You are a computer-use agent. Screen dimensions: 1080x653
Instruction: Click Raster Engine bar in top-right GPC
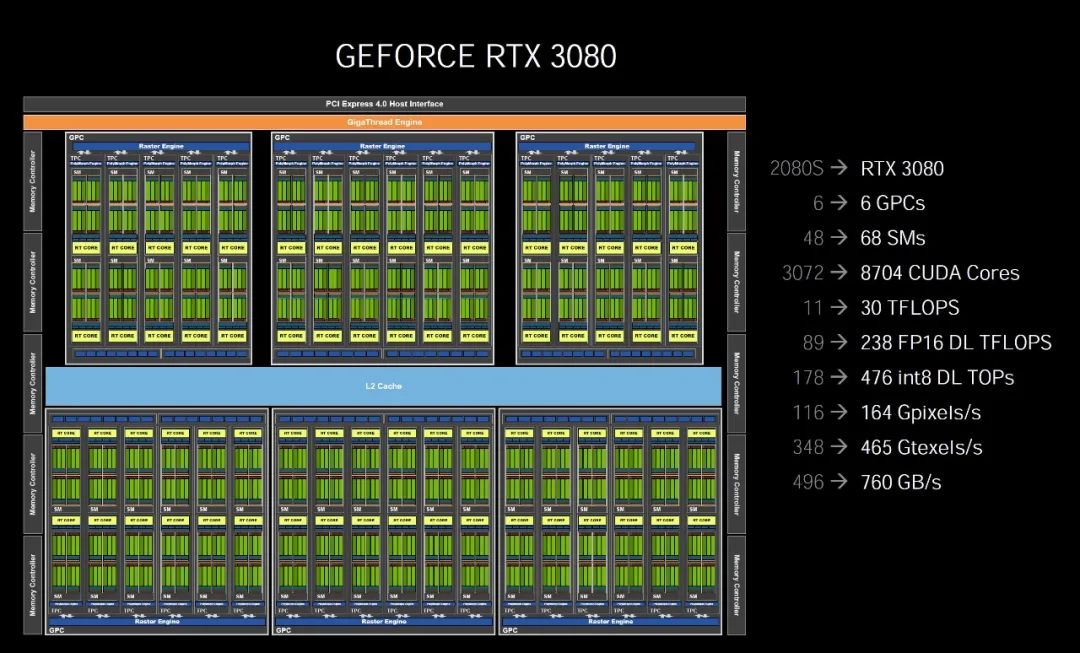608,147
